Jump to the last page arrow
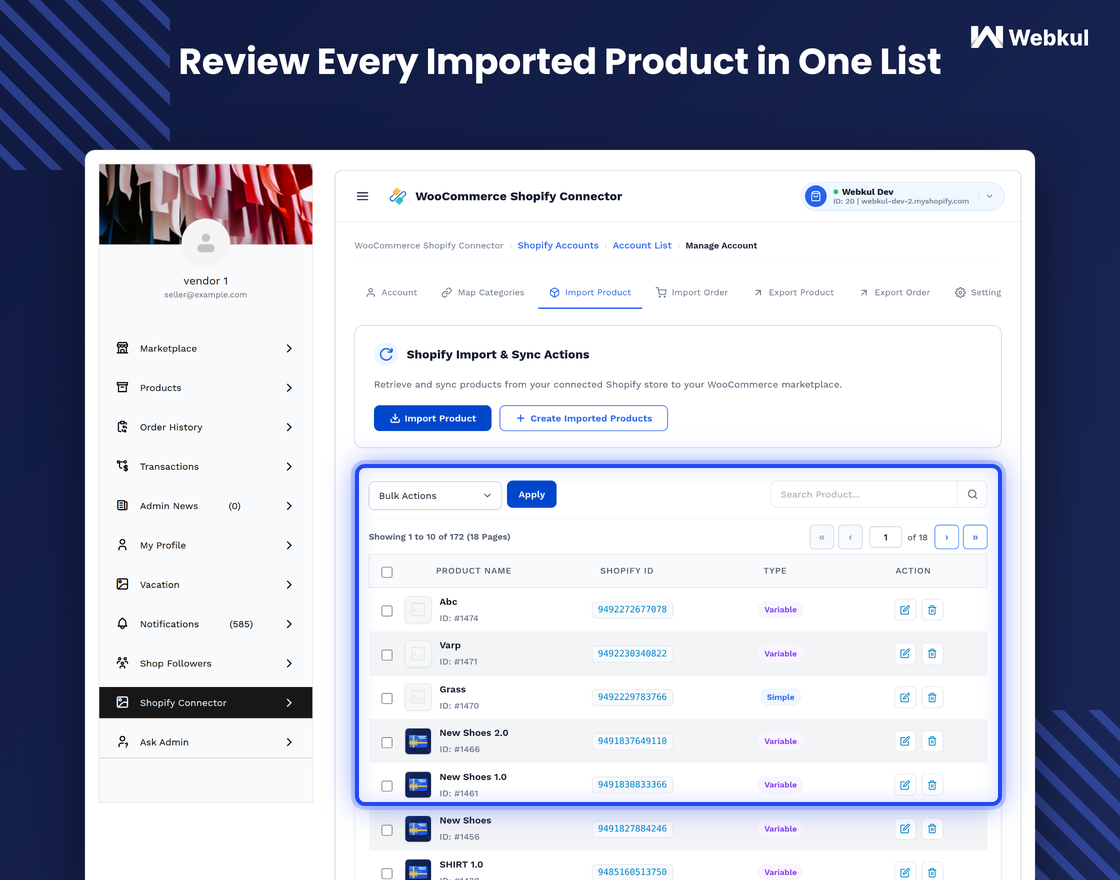The width and height of the screenshot is (1120, 880). [x=975, y=537]
